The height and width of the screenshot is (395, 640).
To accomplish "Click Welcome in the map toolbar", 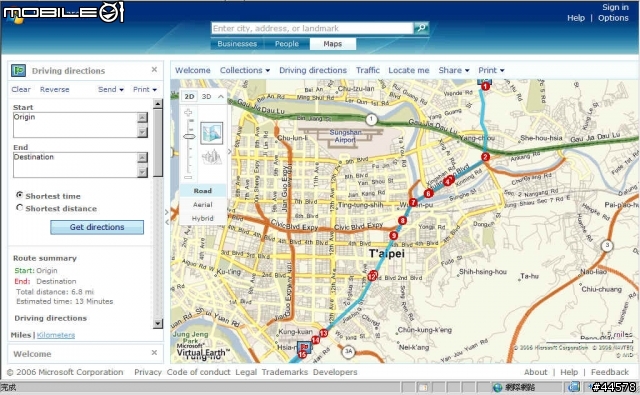I will 193,70.
